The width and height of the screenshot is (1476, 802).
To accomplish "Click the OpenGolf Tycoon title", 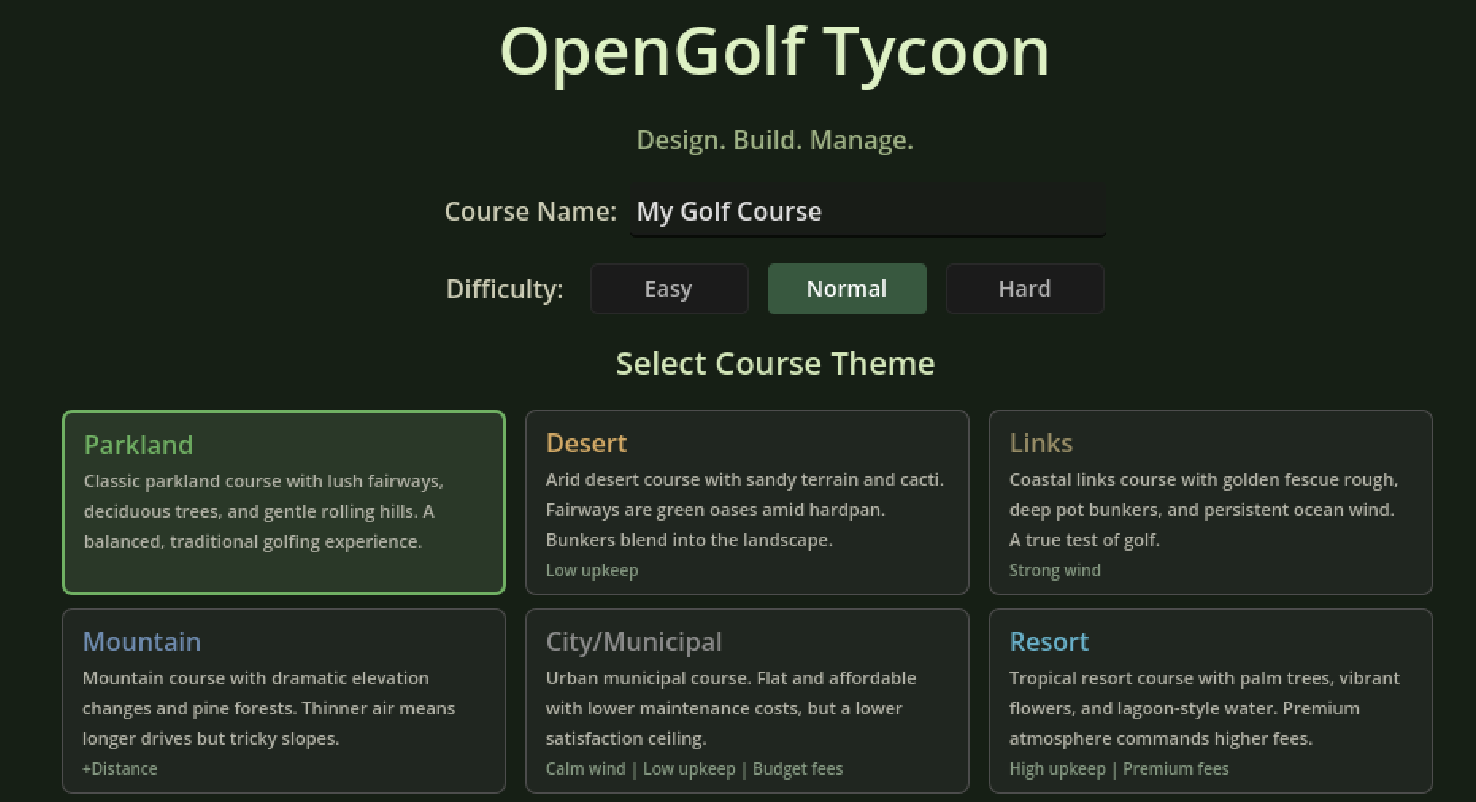I will [x=775, y=52].
